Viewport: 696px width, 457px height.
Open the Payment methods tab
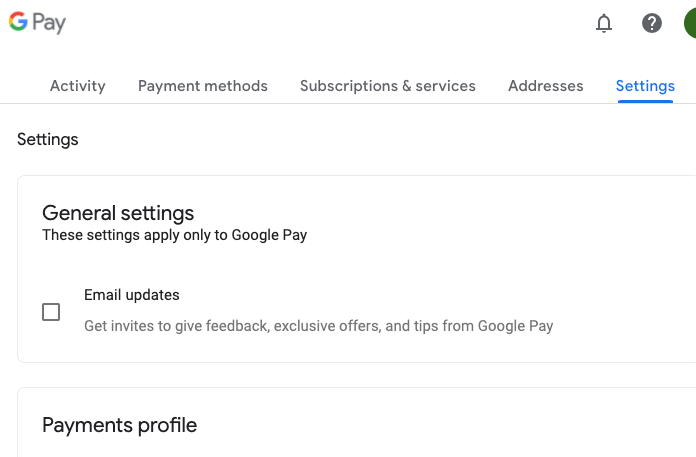tap(203, 86)
